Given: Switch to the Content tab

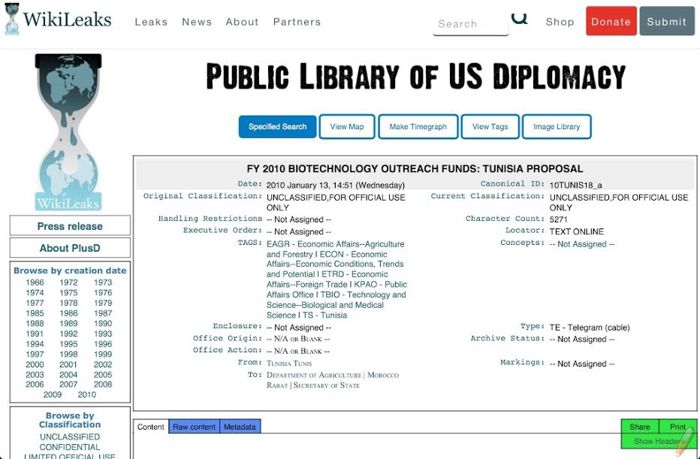Looking at the screenshot, I should pos(151,427).
